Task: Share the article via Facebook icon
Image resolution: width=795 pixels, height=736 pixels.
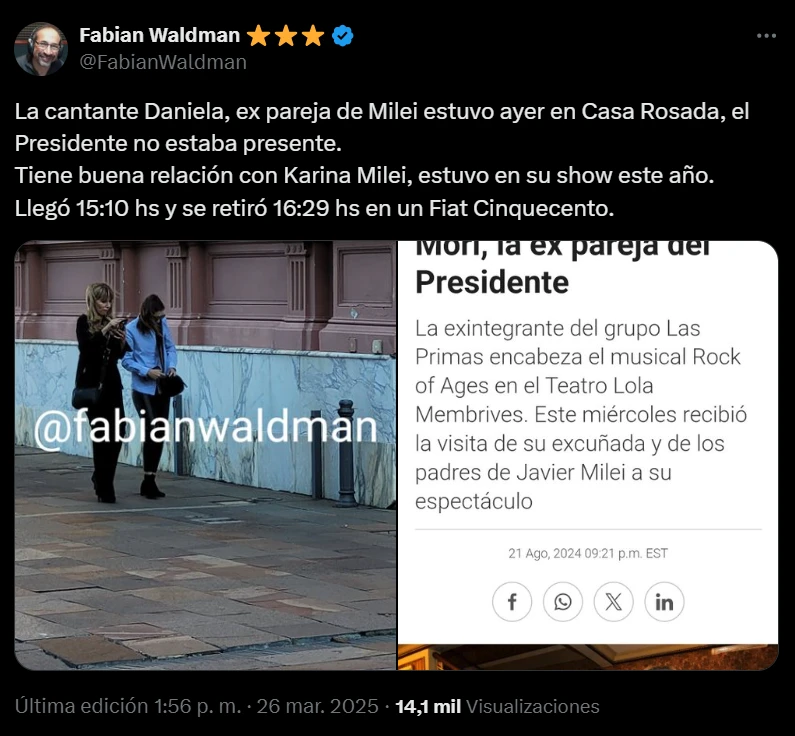Action: coord(512,602)
